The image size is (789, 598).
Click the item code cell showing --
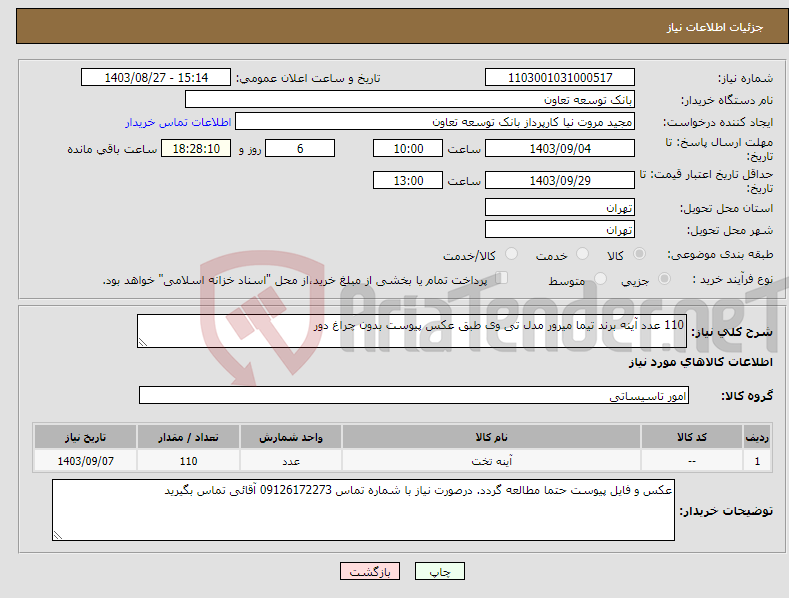(692, 461)
